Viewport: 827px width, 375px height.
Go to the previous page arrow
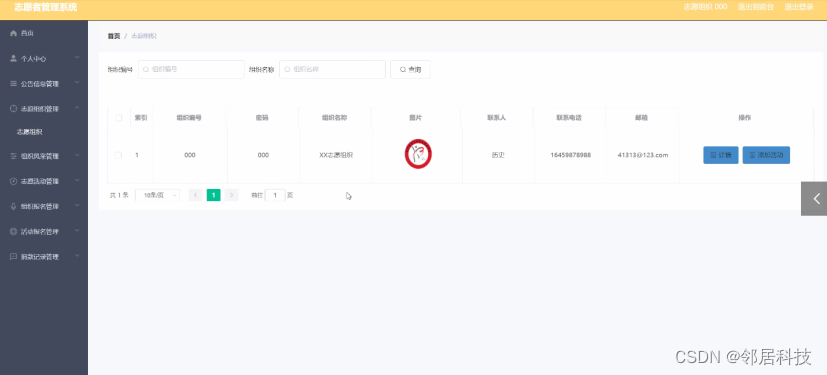pos(196,195)
